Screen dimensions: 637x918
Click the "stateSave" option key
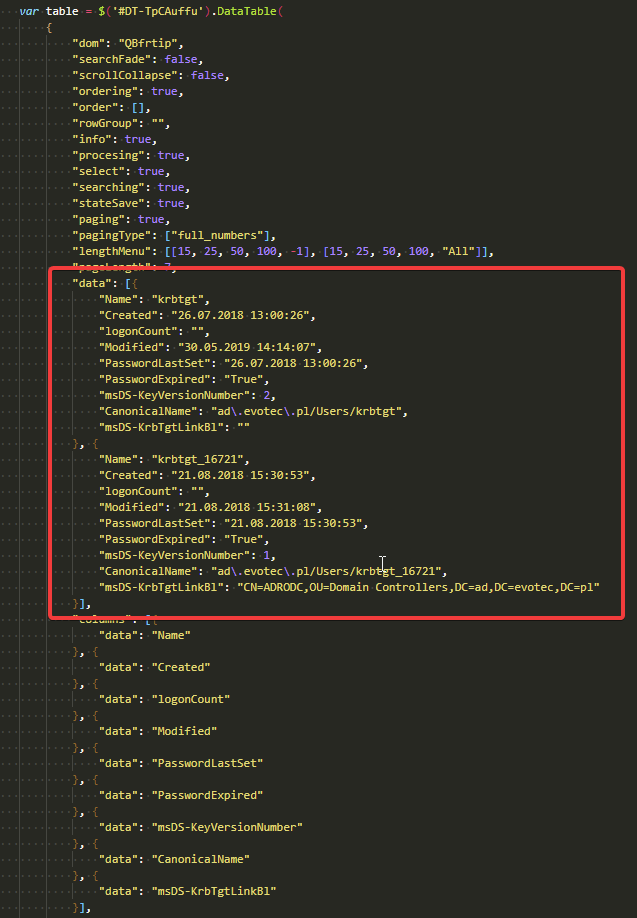click(111, 203)
